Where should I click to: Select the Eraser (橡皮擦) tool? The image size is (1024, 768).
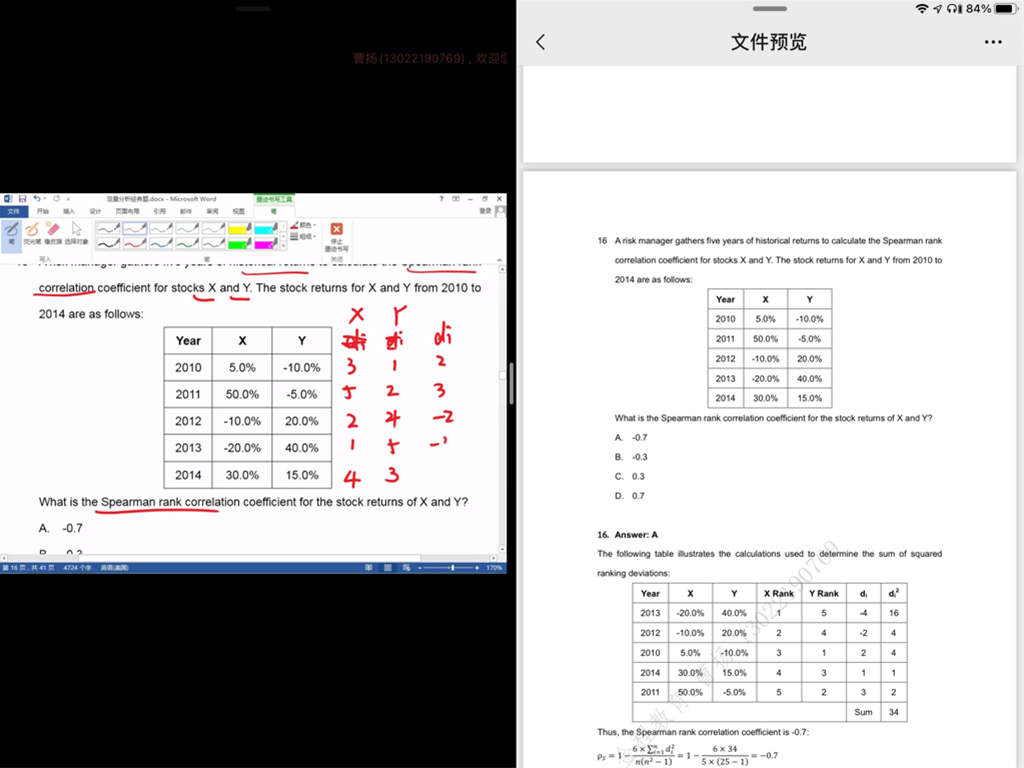tap(53, 233)
